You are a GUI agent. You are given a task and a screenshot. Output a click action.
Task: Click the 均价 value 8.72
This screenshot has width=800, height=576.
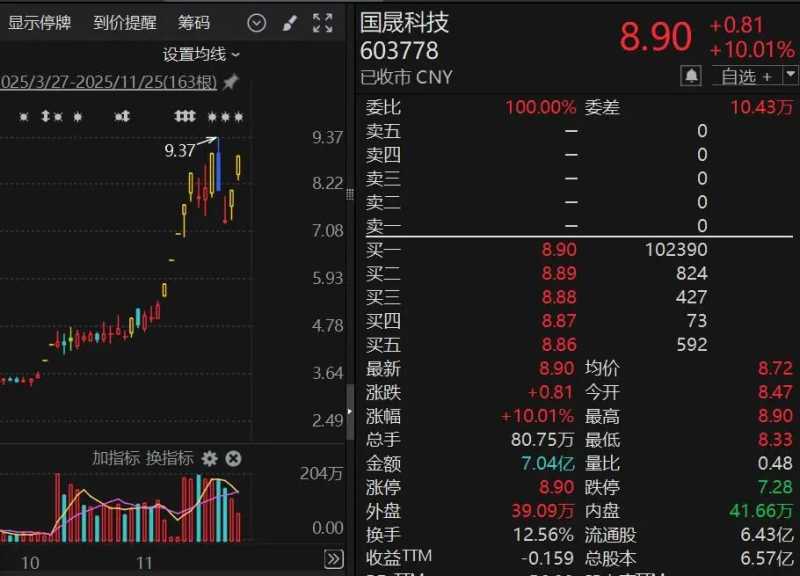pos(776,368)
